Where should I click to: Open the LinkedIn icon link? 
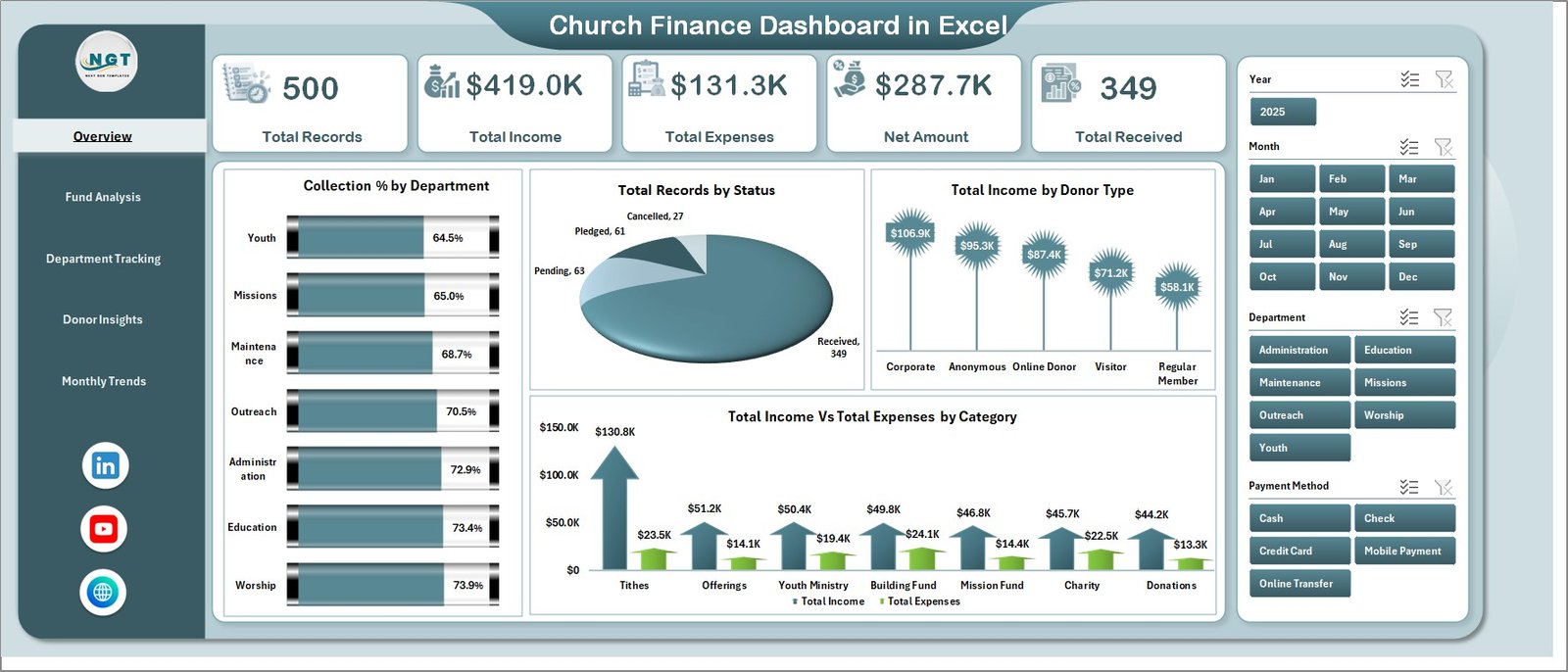pyautogui.click(x=105, y=465)
